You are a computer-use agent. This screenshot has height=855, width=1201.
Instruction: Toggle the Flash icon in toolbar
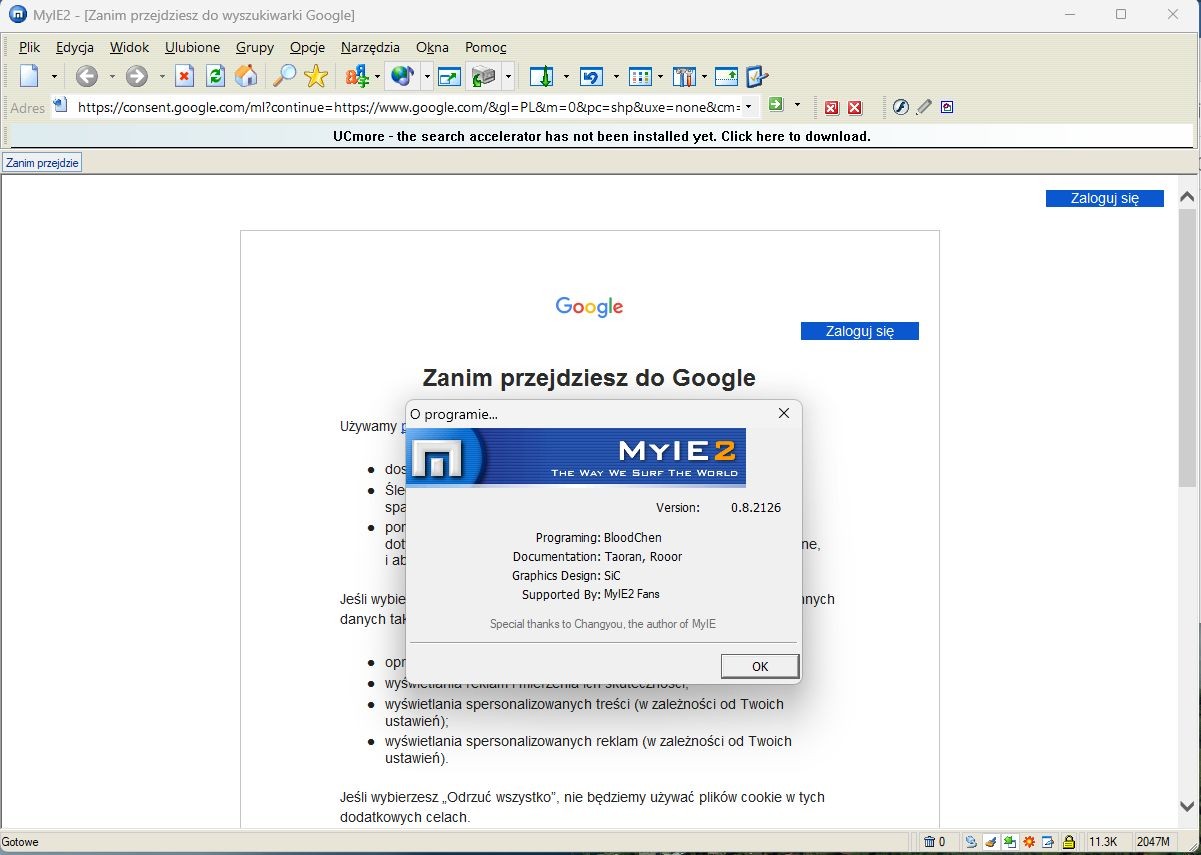[x=900, y=107]
